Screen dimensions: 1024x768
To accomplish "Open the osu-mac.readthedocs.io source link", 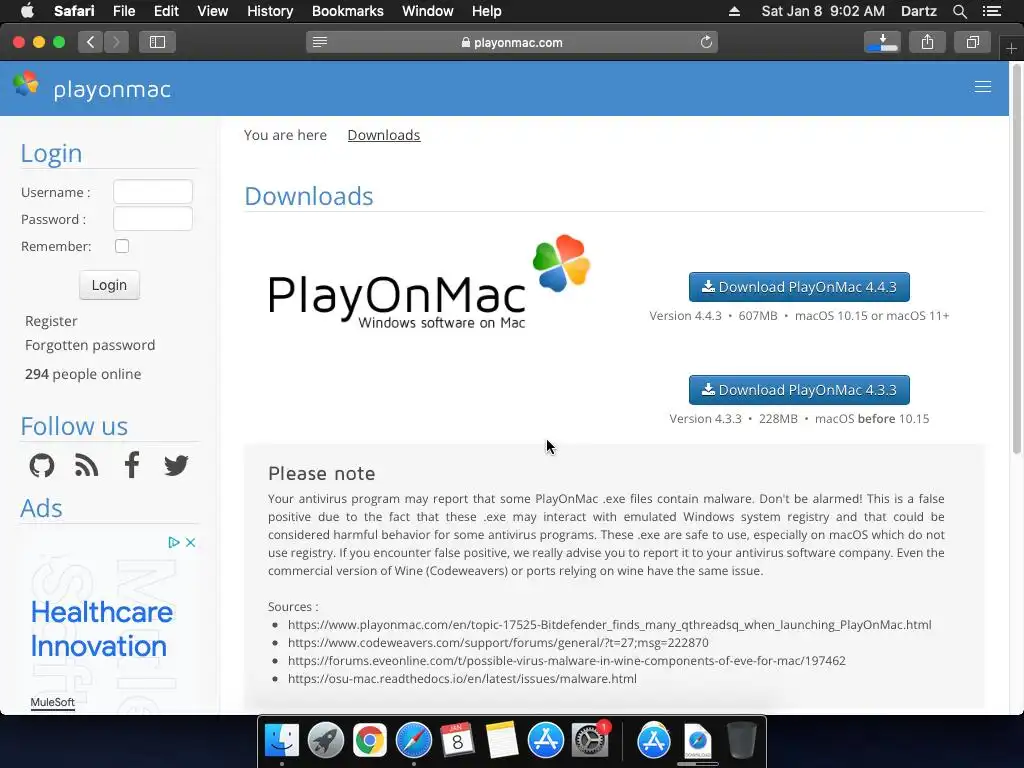I will point(462,679).
